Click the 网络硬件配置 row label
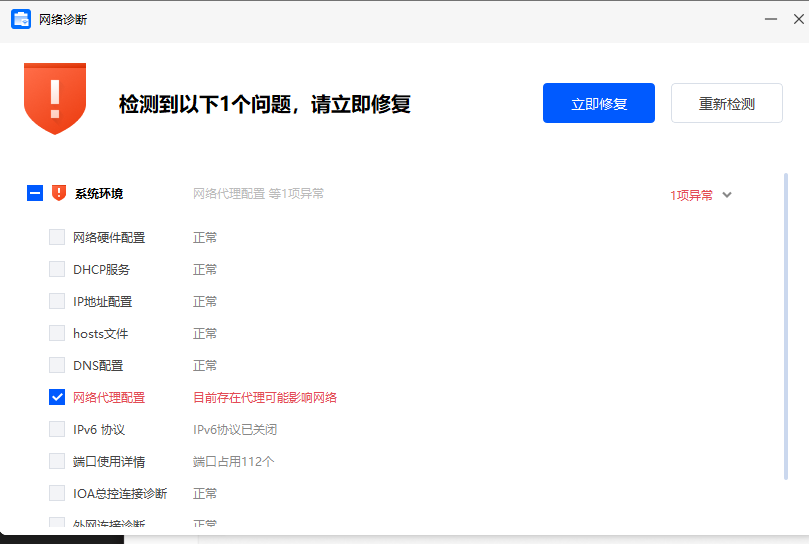Screen dimensions: 809x544 coord(109,237)
